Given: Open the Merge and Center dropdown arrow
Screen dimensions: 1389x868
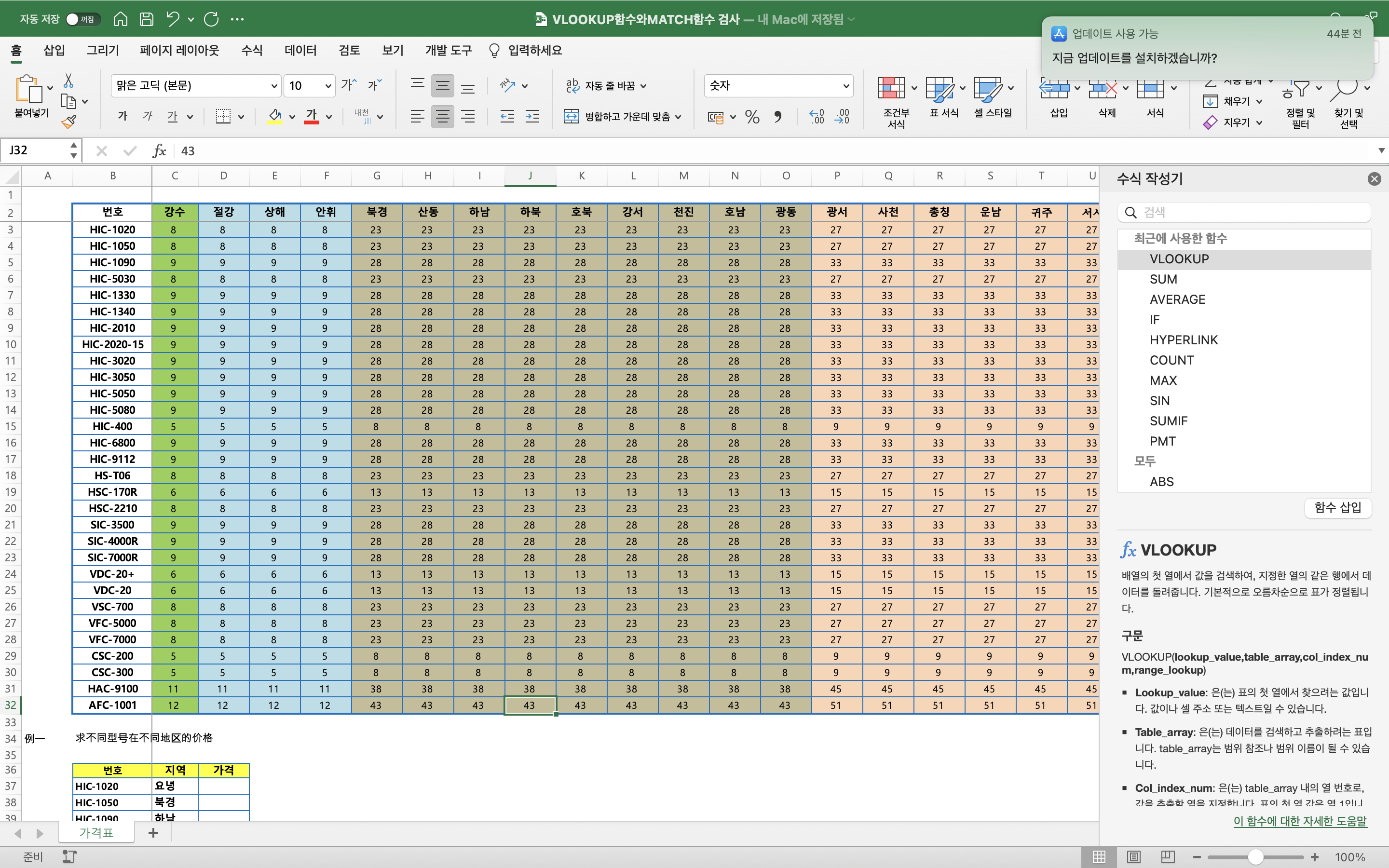Looking at the screenshot, I should pyautogui.click(x=679, y=117).
